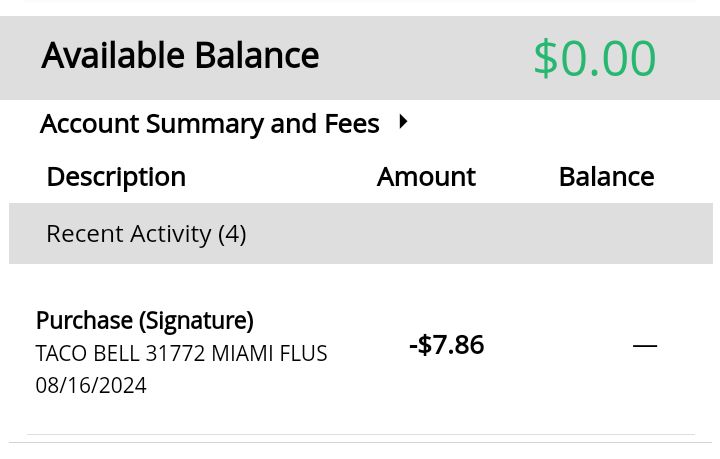The width and height of the screenshot is (720, 459).
Task: Select the $0.00 available balance amount
Action: click(594, 58)
